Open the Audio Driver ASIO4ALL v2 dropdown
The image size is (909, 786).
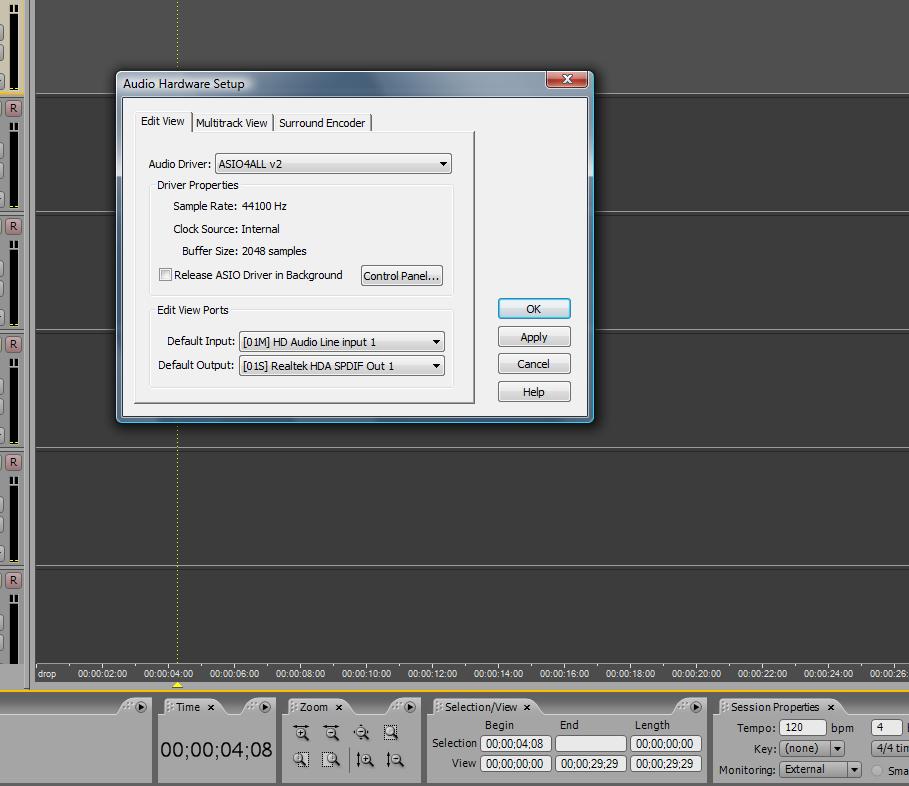pos(333,164)
